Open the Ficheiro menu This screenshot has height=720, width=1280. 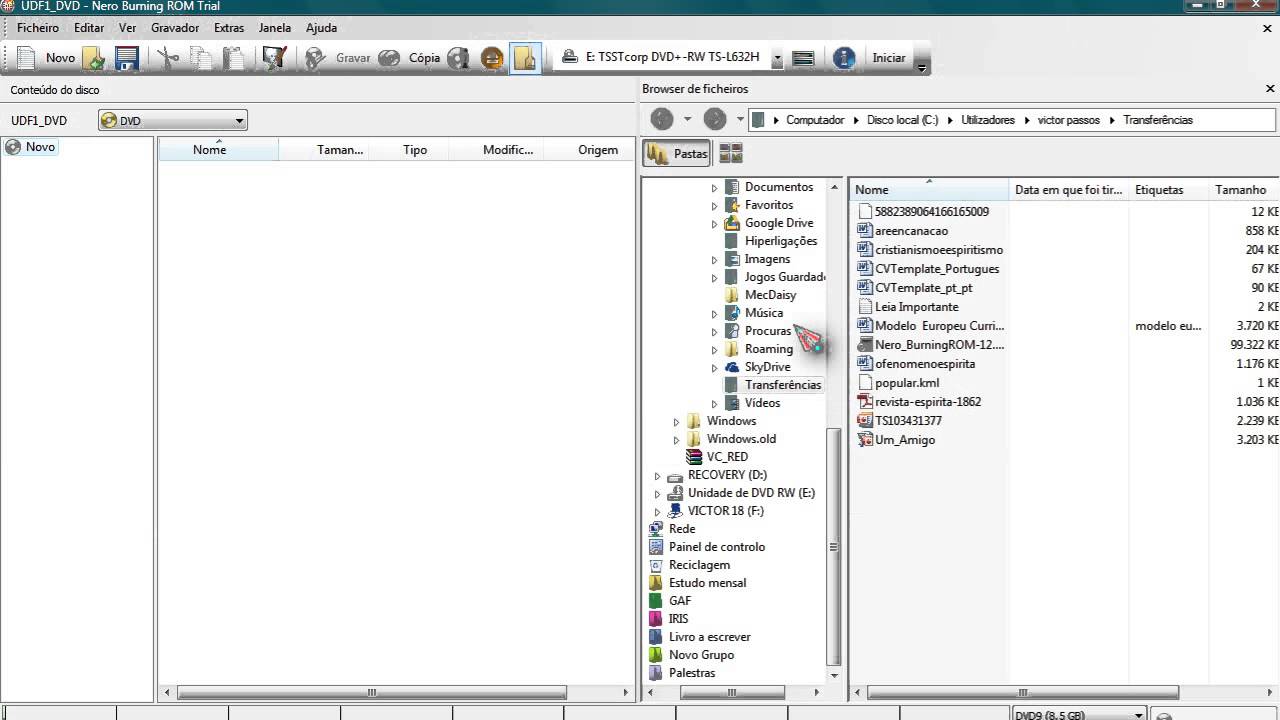pos(38,28)
